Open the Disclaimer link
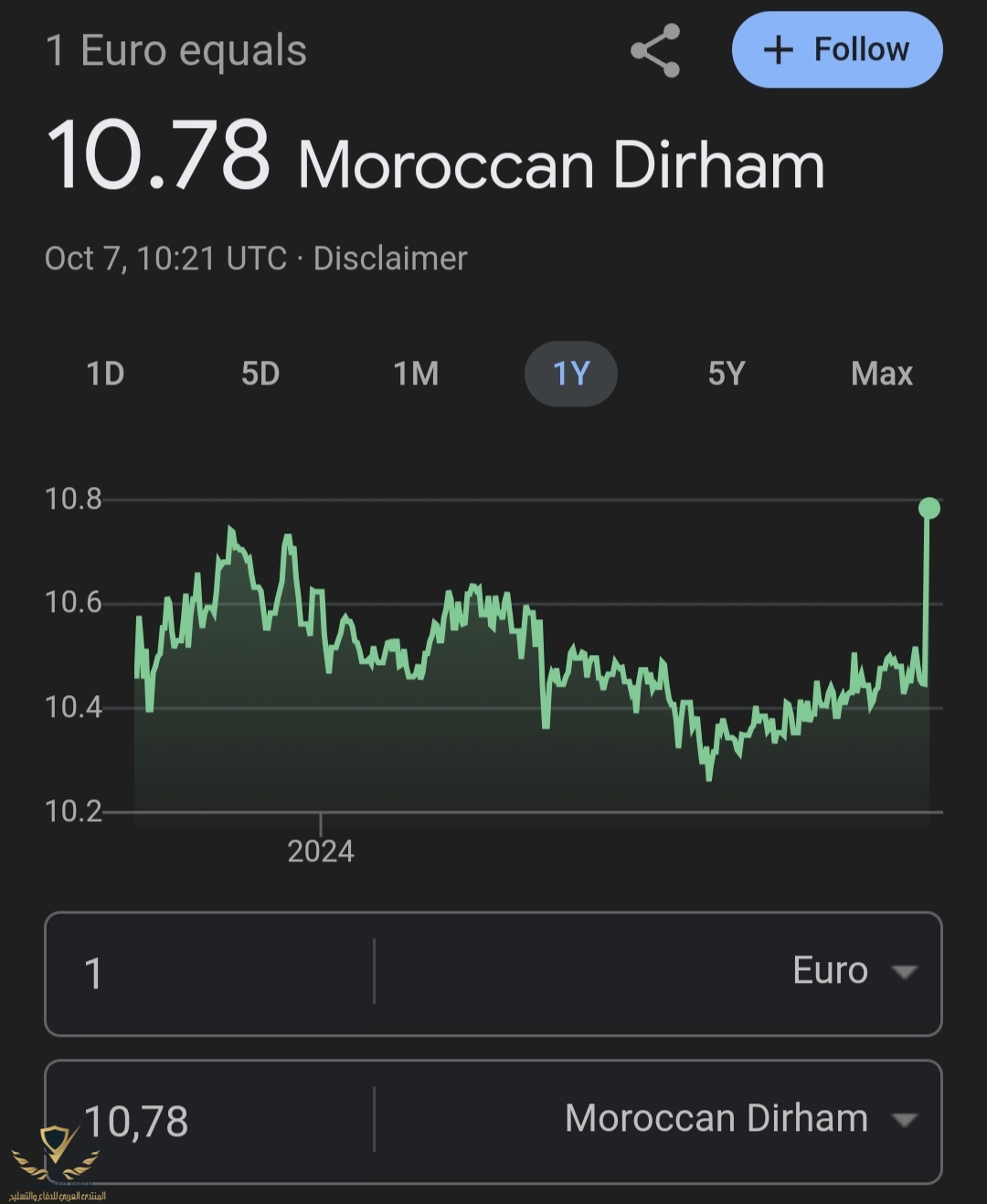This screenshot has width=987, height=1204. (390, 259)
